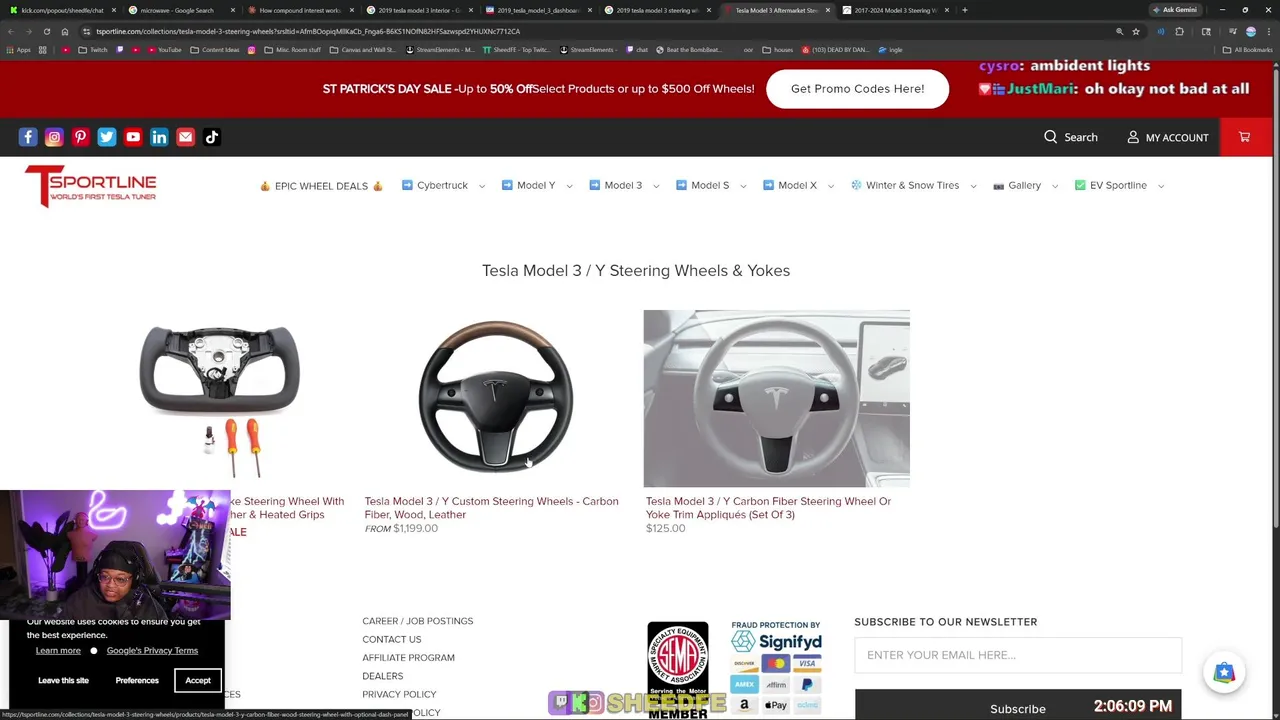Open EPIC WHEEL DEALS menu item
This screenshot has height=720, width=1280.
pos(321,186)
